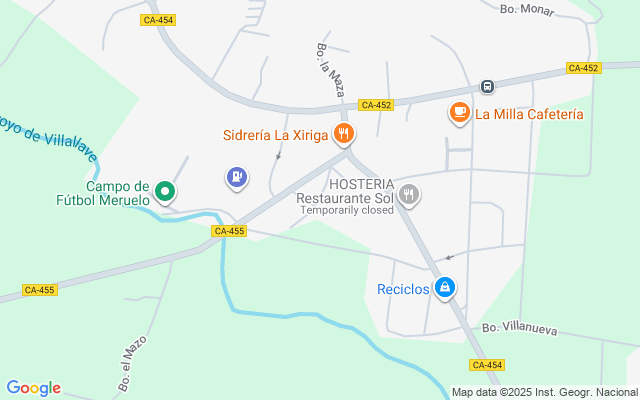Select the Reciclos text label
The image size is (640, 400).
click(403, 289)
